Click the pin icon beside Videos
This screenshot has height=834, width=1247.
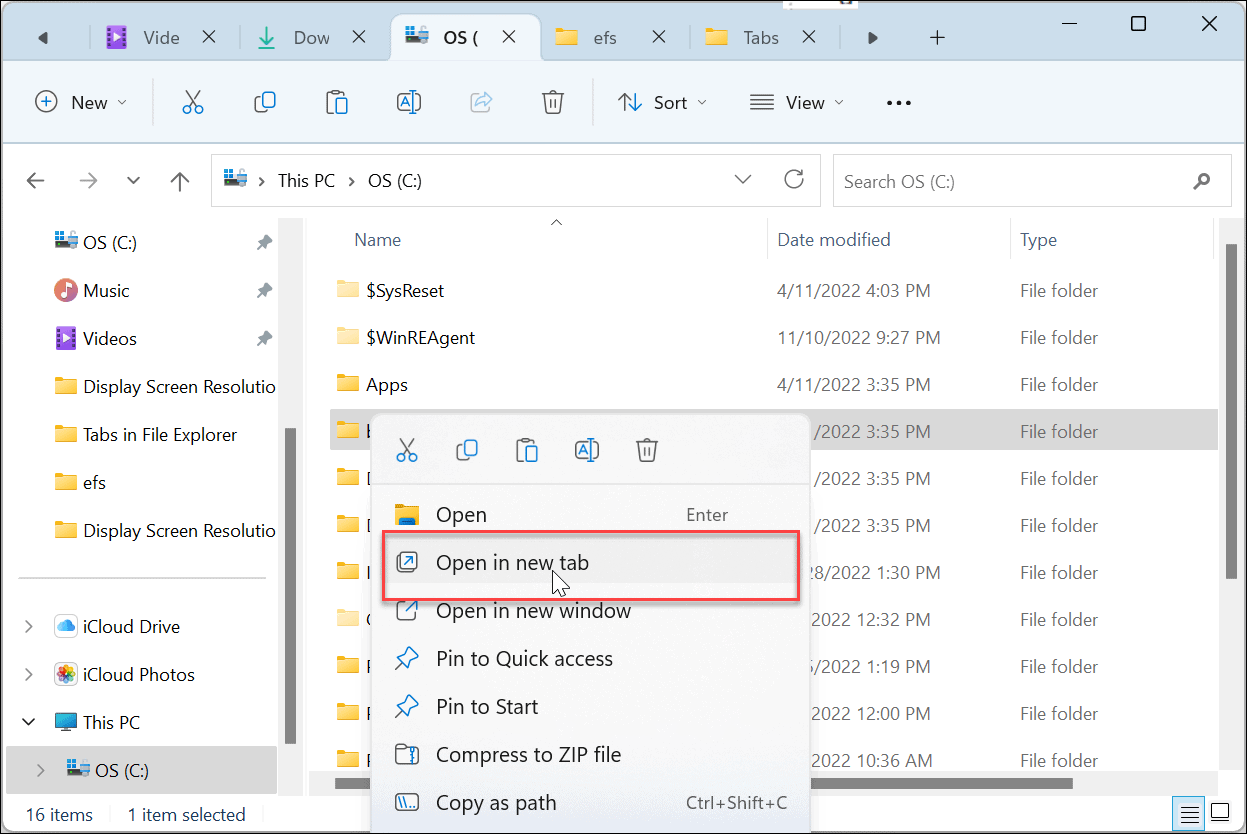coord(264,339)
